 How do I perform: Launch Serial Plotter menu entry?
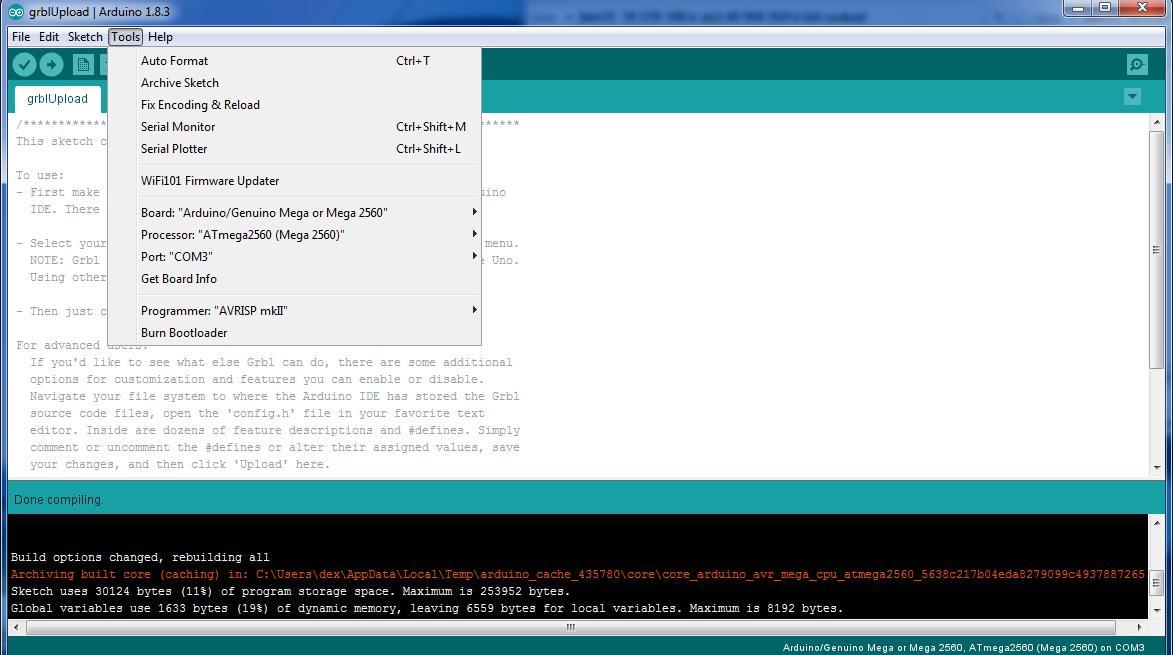pyautogui.click(x=295, y=149)
